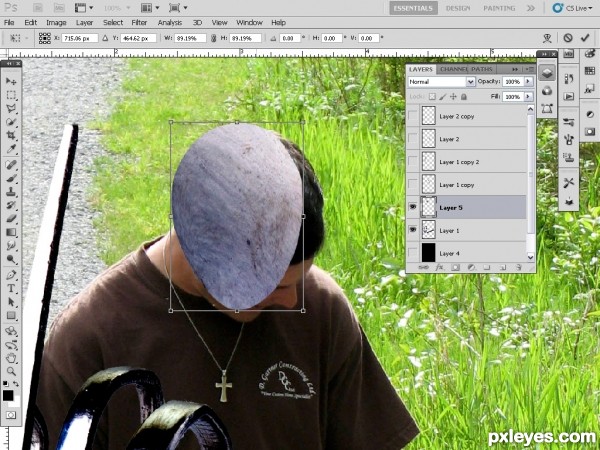Click the X position input field
This screenshot has width=600, height=450.
click(x=80, y=38)
